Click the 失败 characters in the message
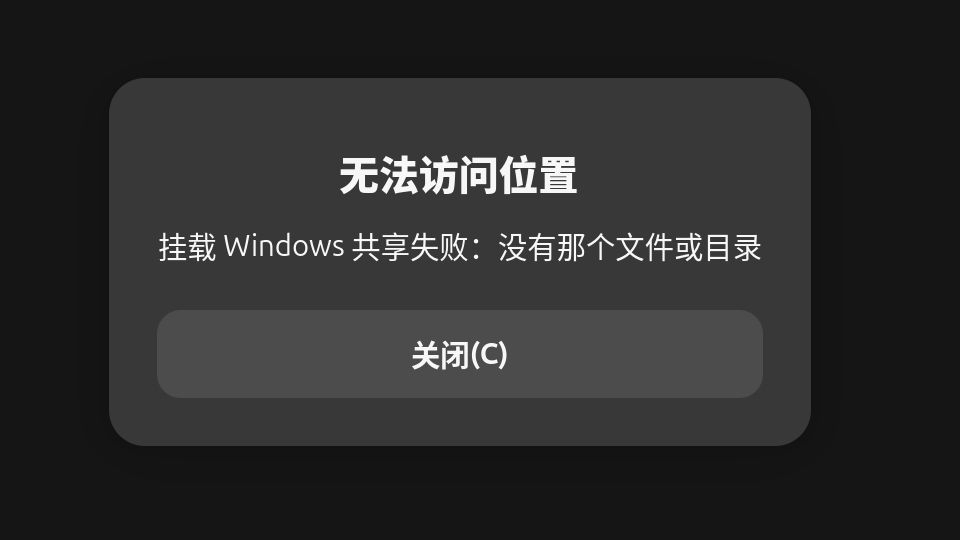The width and height of the screenshot is (960, 540). point(439,248)
